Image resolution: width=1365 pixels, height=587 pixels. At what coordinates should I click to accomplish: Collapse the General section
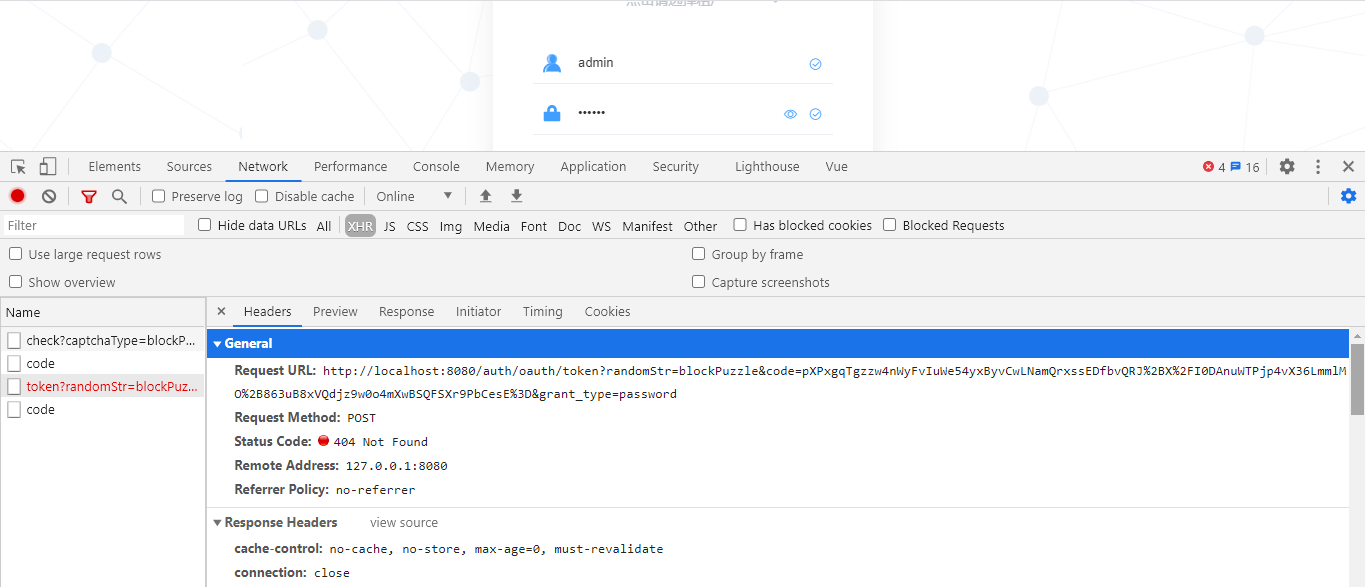point(218,343)
